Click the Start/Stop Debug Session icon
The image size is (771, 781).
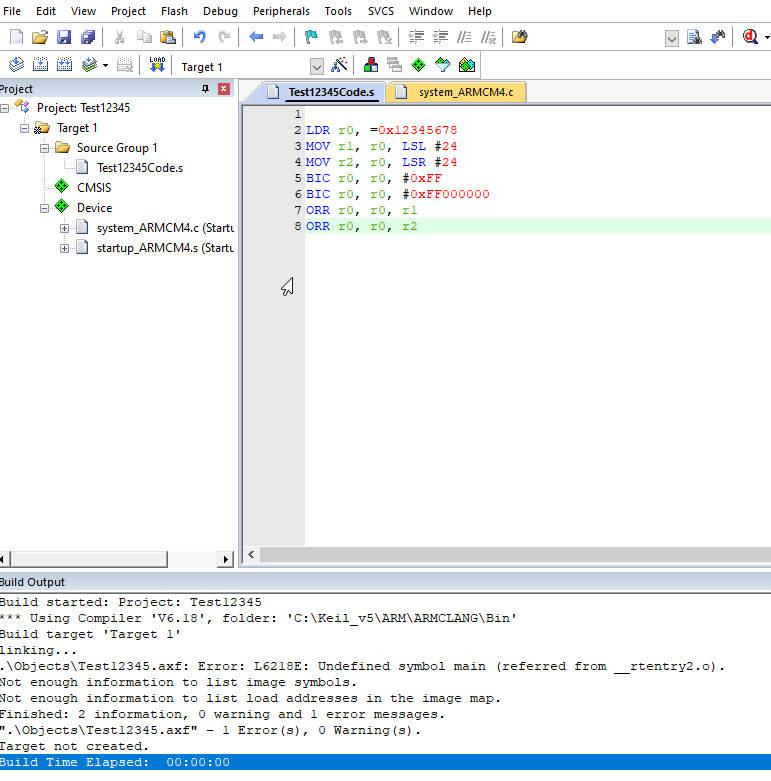(x=748, y=37)
